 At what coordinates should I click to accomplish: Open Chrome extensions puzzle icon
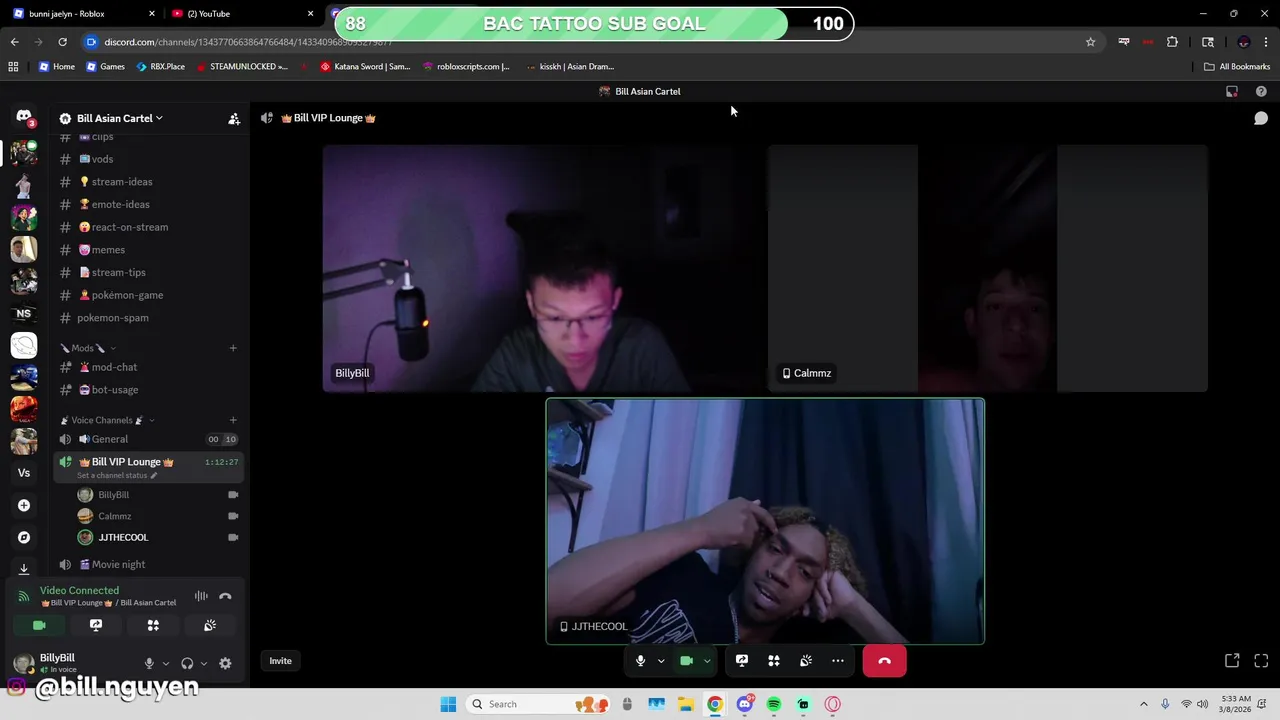[1172, 42]
